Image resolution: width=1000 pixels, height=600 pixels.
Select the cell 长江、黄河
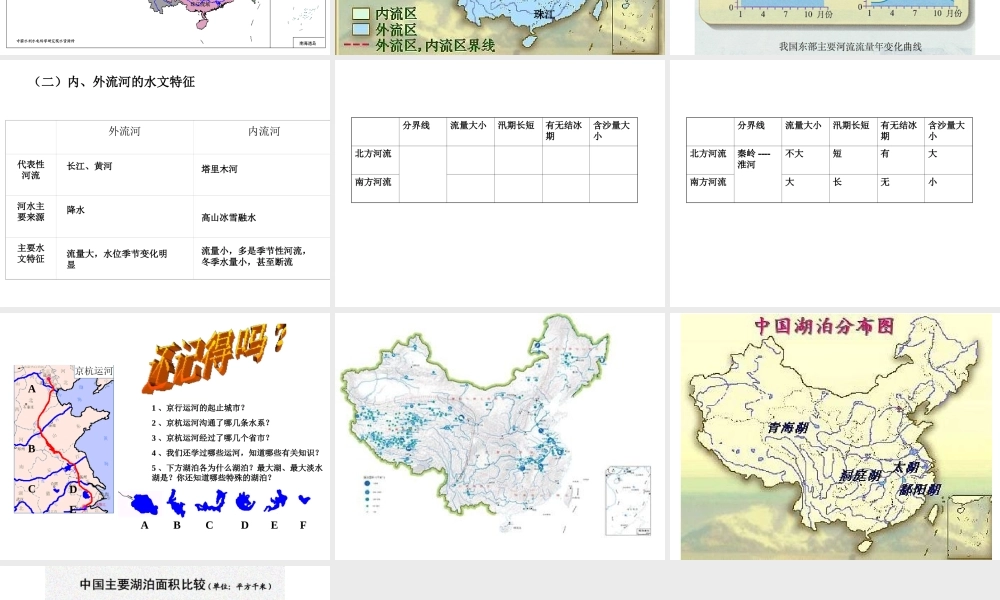pyautogui.click(x=89, y=166)
